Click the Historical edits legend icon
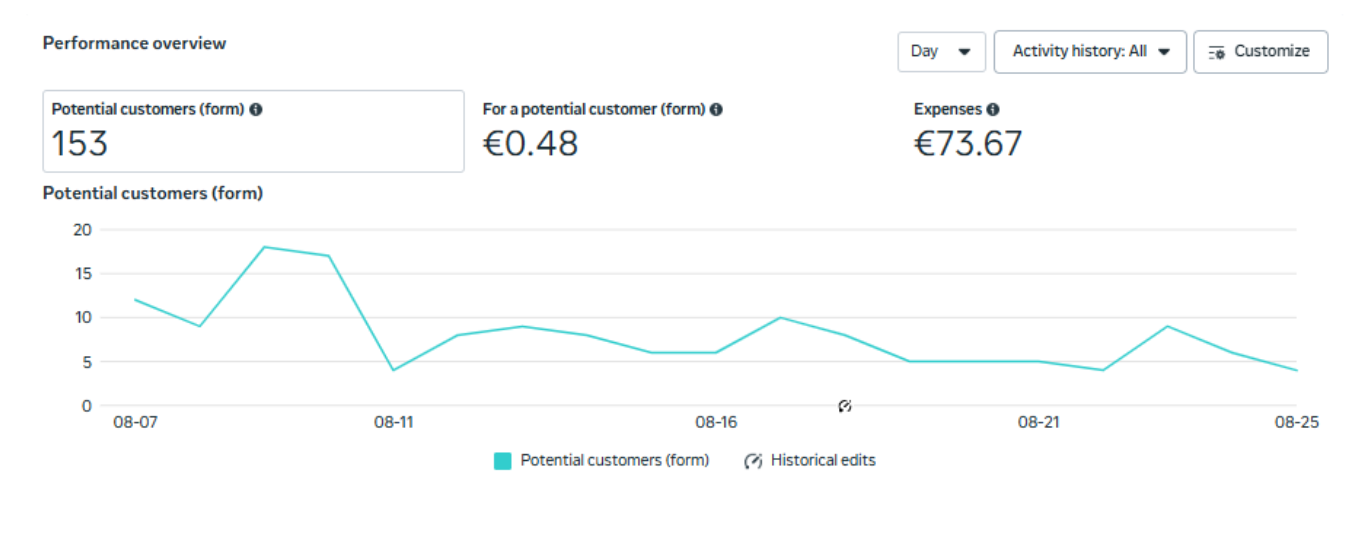 point(753,461)
